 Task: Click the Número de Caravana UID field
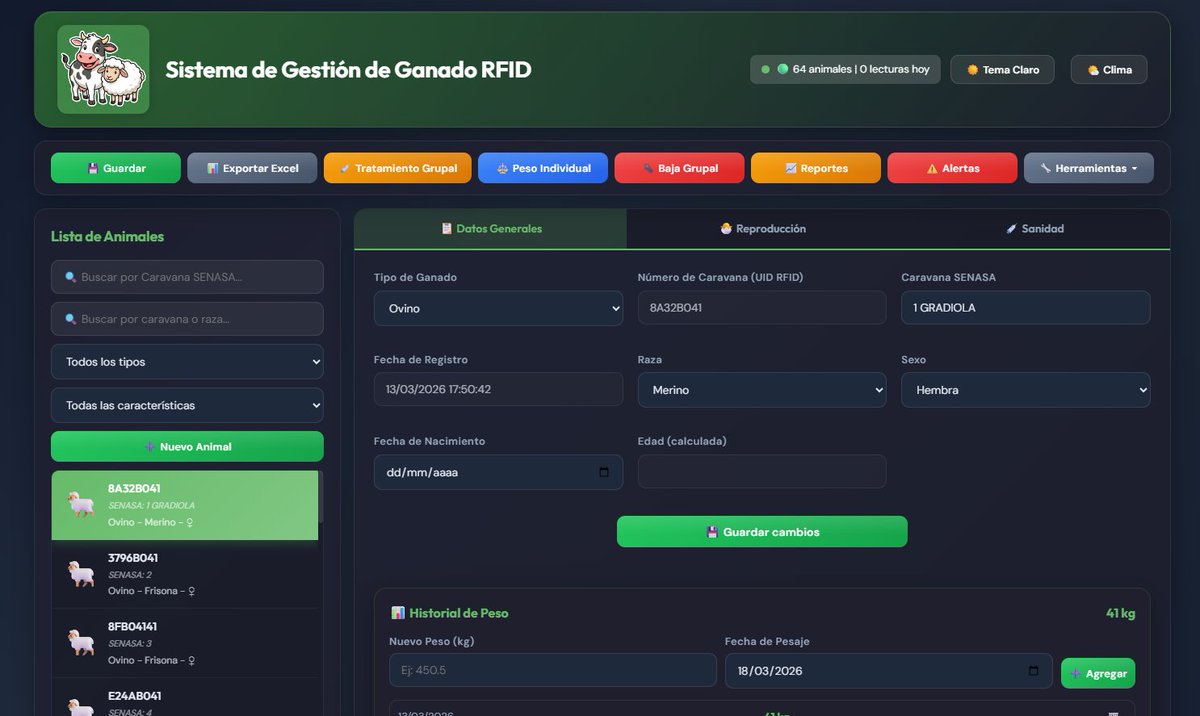pos(762,308)
